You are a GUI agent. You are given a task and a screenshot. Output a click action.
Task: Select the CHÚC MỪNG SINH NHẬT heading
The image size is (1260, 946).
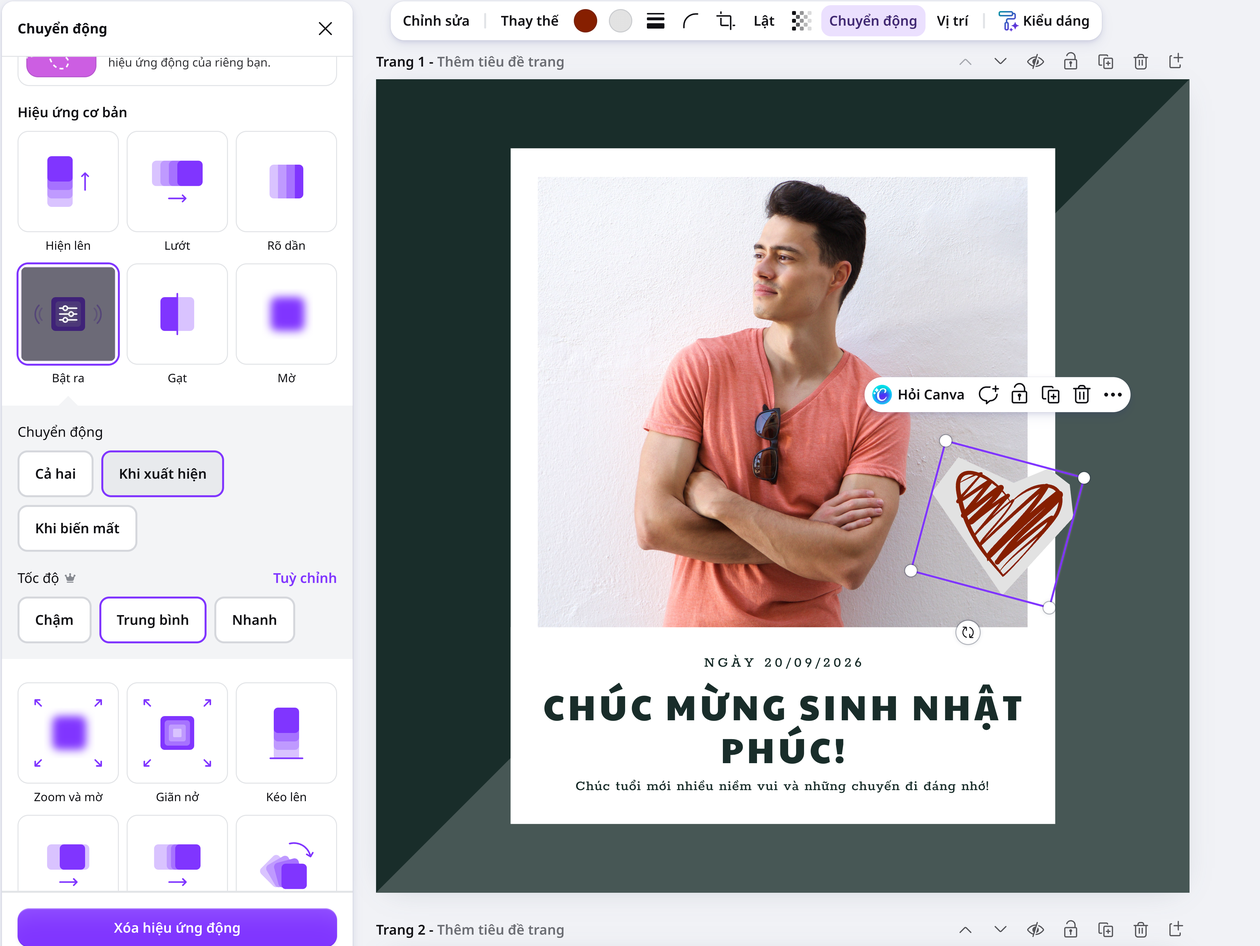pyautogui.click(x=783, y=728)
